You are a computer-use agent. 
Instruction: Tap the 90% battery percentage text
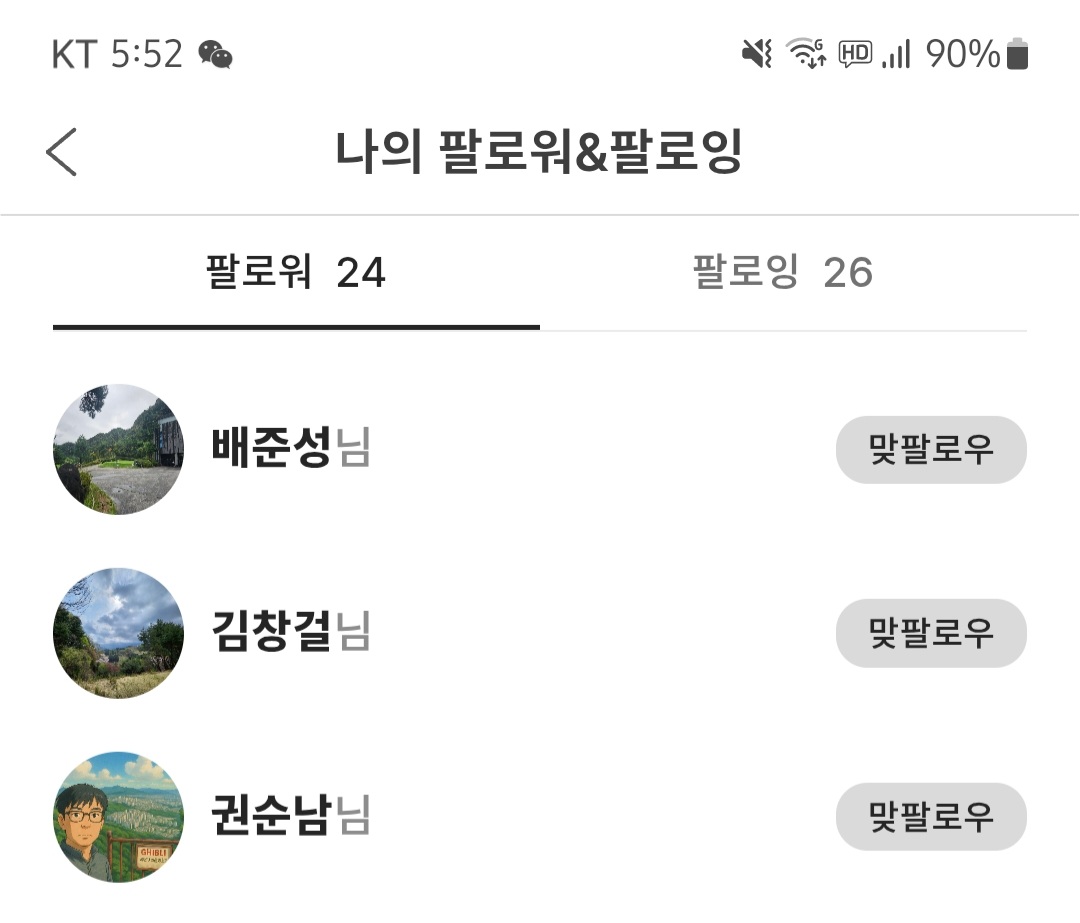click(962, 53)
